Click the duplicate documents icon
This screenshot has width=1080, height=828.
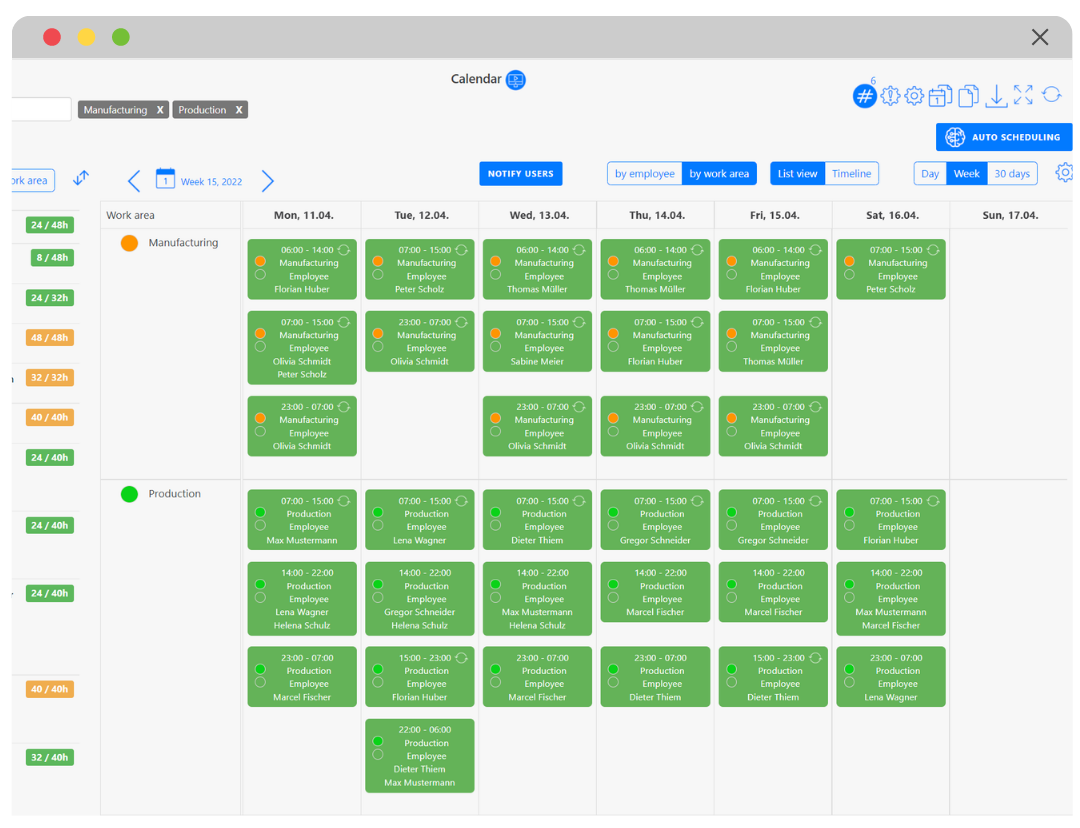[967, 96]
